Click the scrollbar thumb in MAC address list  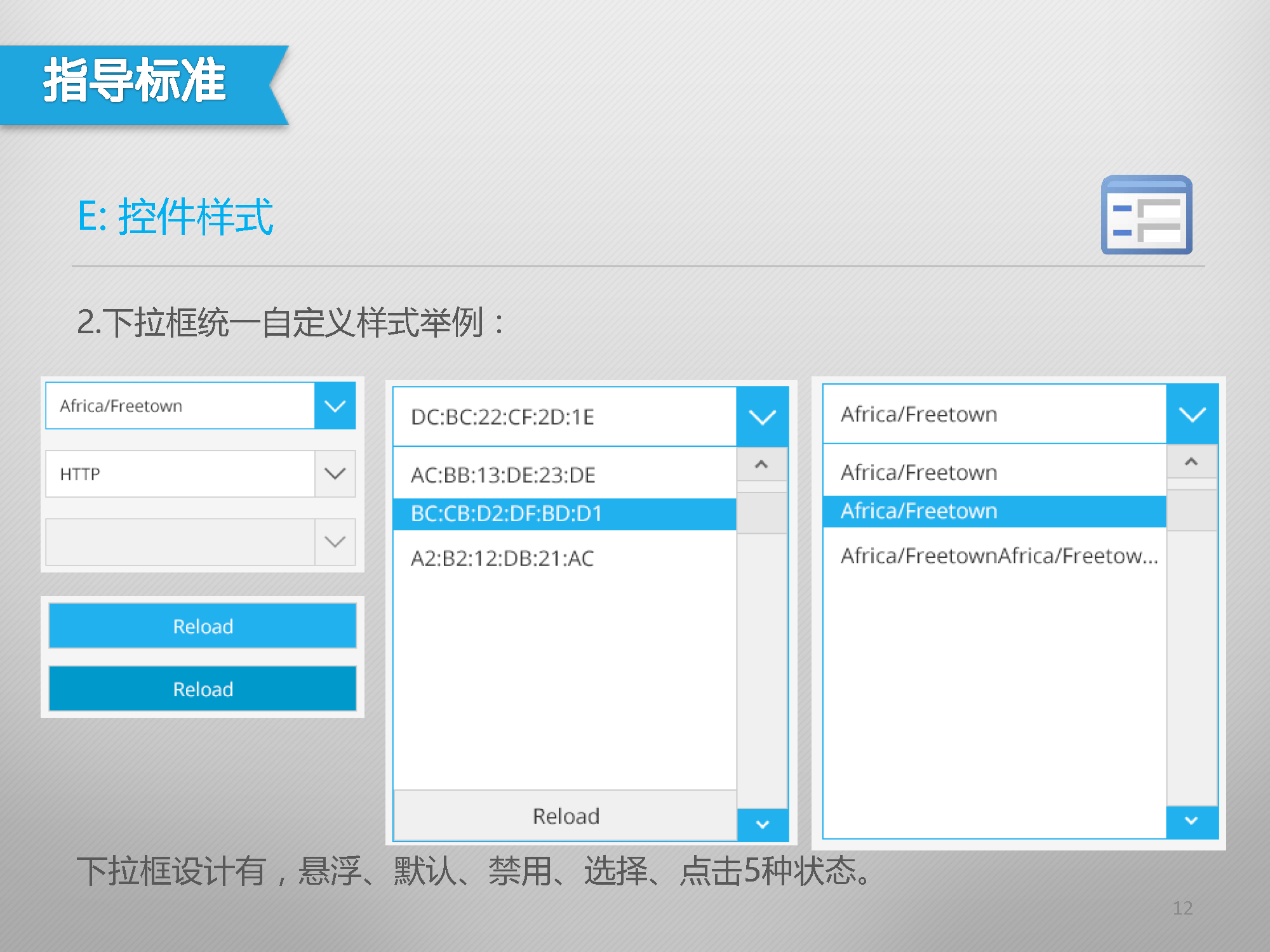pos(761,513)
